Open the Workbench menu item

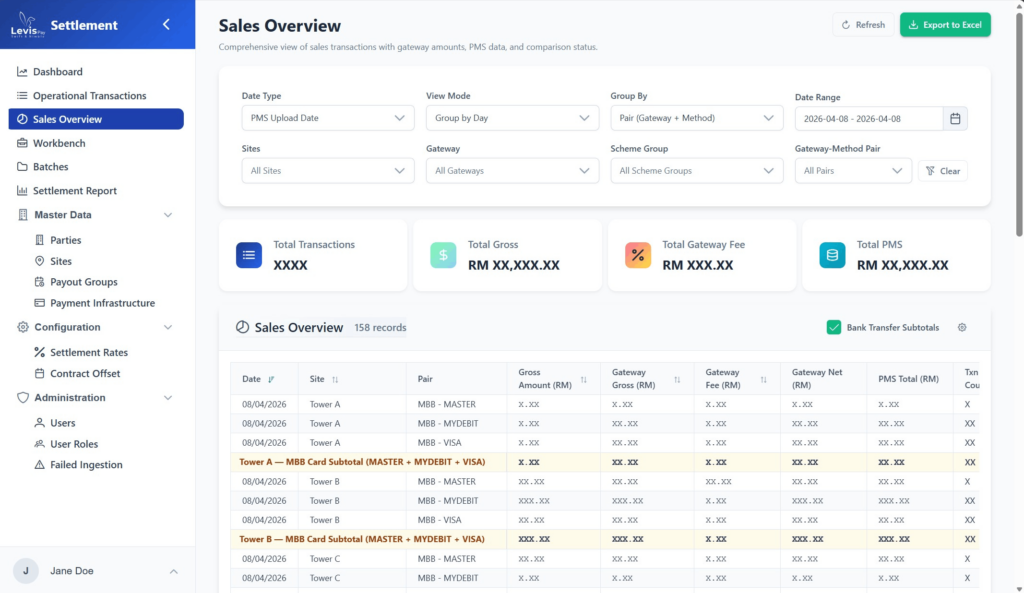click(59, 143)
